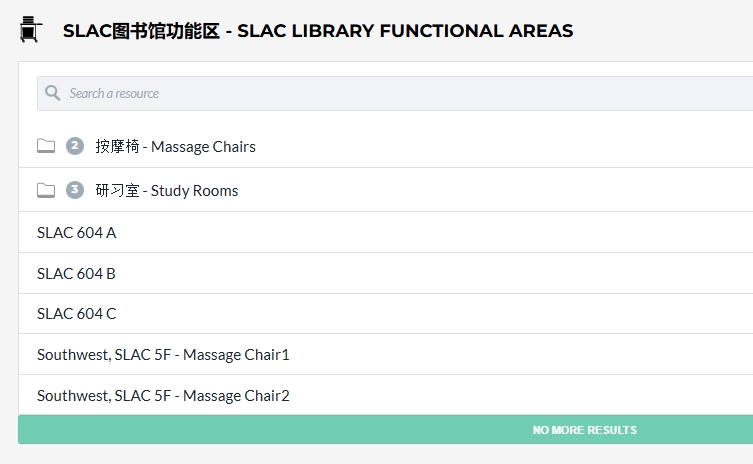Expand the 按摩椅 - Massage Chairs folder
Viewport: 753px width, 464px height.
click(386, 146)
